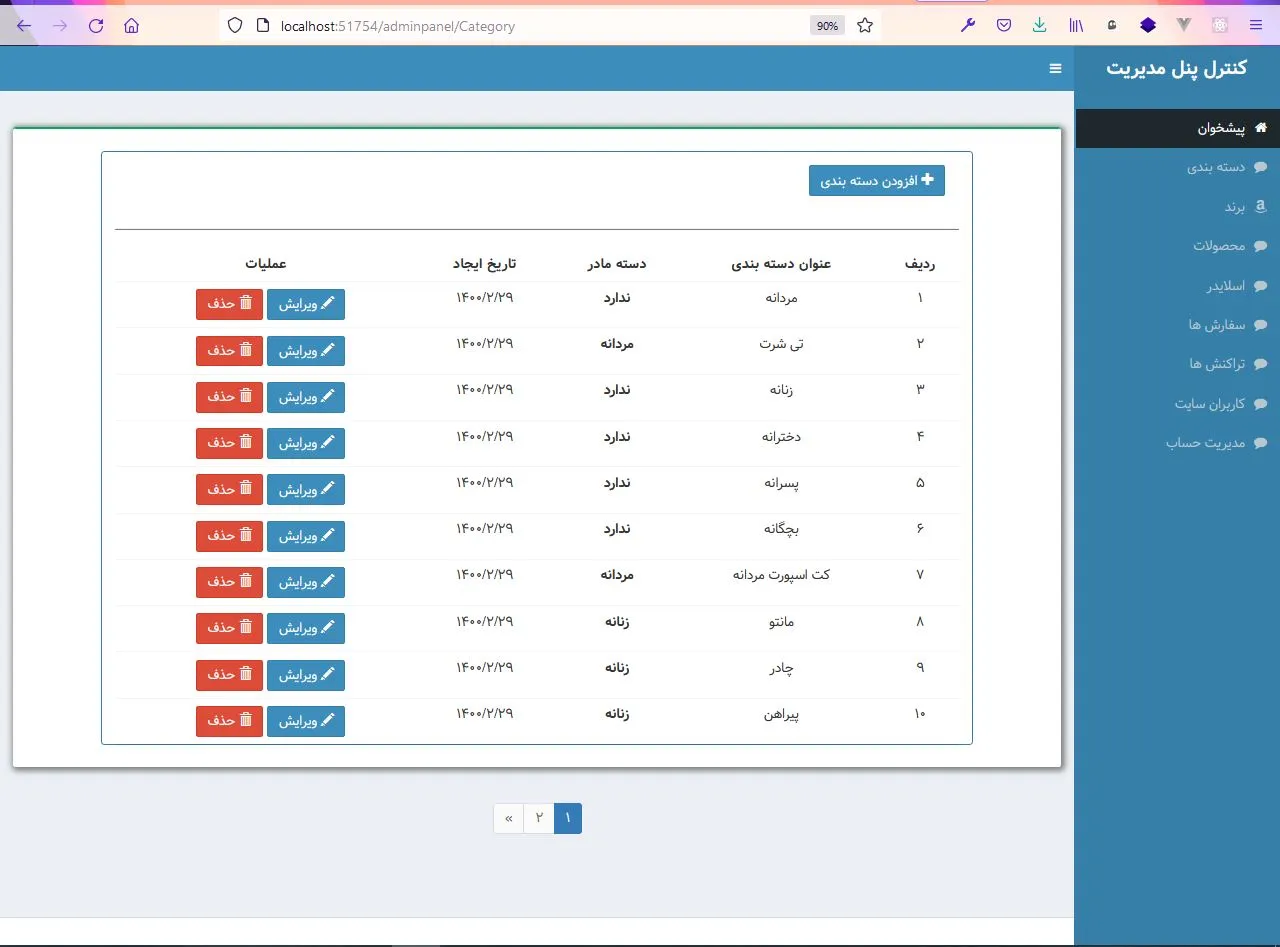The width and height of the screenshot is (1280, 947).
Task: Click حذف for the مانتو row
Action: [229, 628]
